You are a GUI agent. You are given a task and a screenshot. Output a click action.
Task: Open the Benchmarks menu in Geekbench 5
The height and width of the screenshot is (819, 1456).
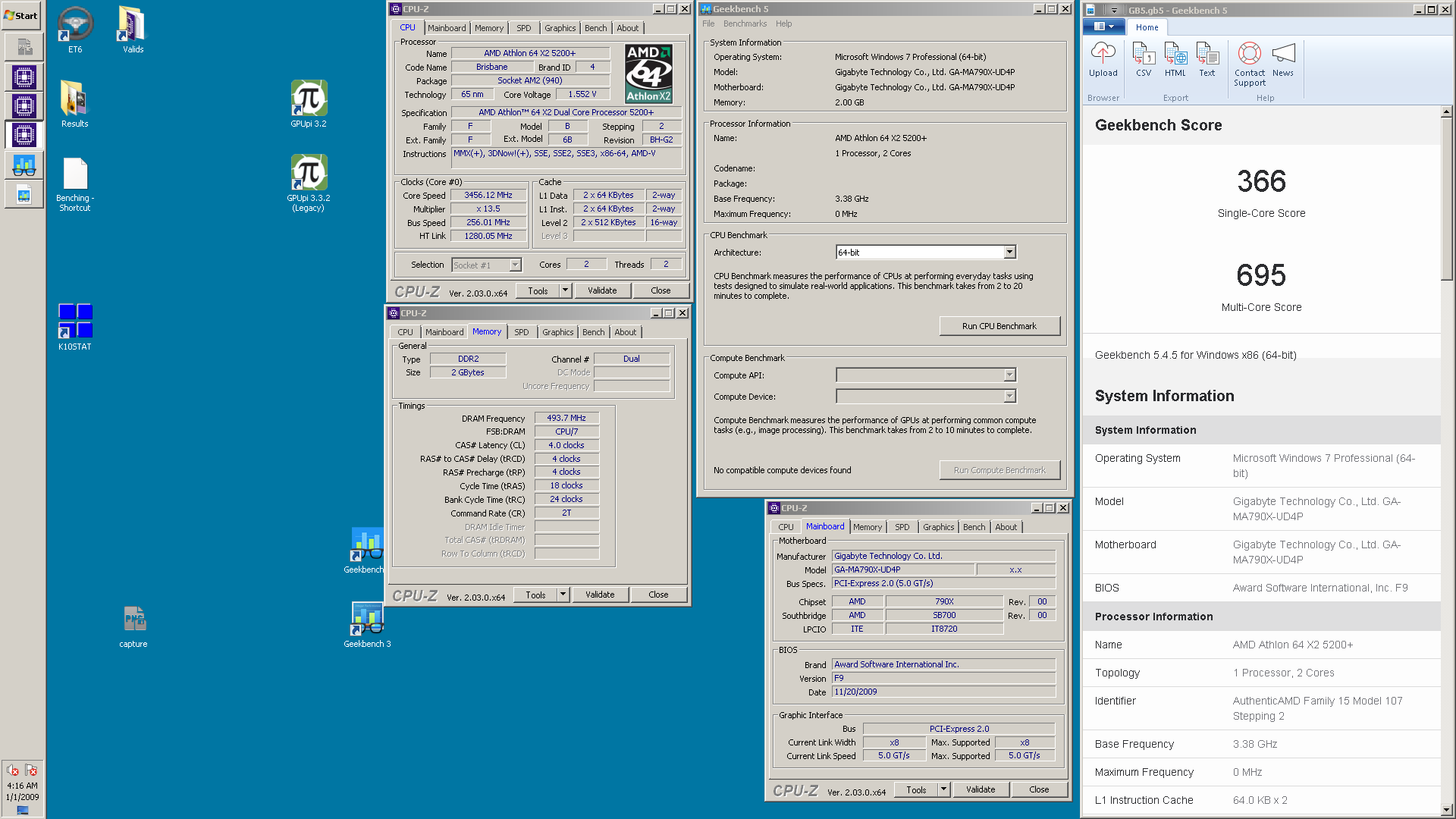point(745,24)
